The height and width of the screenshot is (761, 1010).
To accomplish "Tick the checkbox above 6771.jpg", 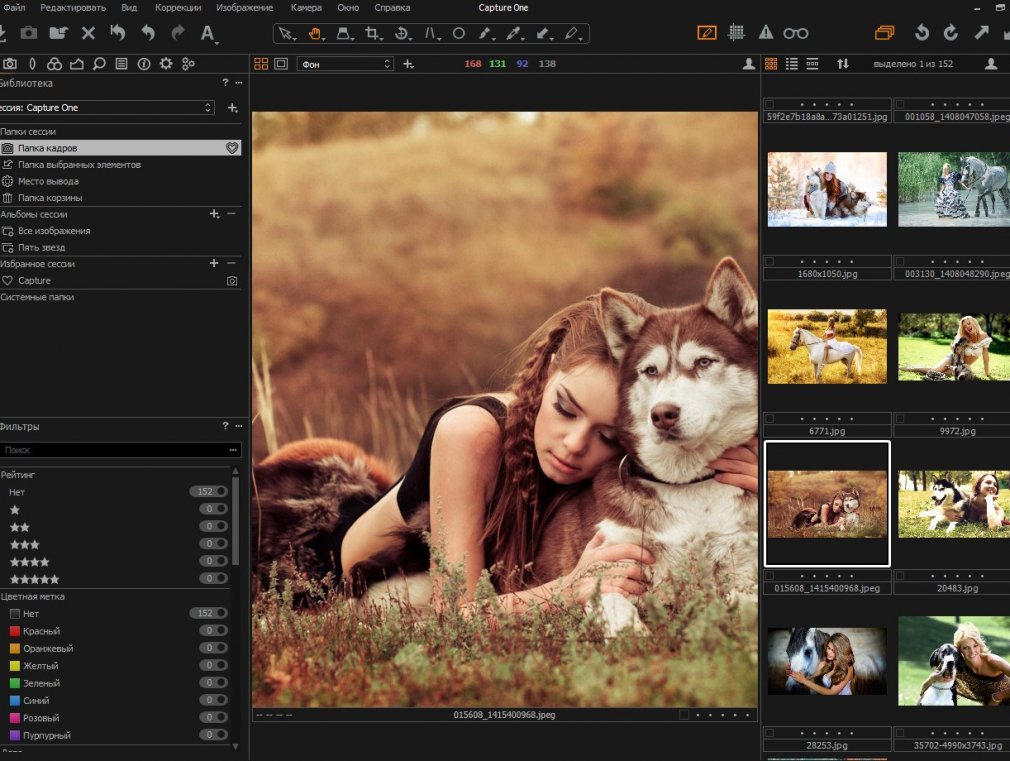I will tap(770, 419).
